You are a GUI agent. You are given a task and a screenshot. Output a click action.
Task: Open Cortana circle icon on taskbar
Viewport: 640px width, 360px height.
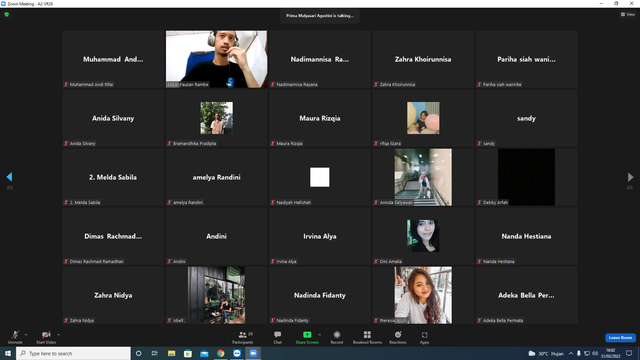pyautogui.click(x=138, y=353)
